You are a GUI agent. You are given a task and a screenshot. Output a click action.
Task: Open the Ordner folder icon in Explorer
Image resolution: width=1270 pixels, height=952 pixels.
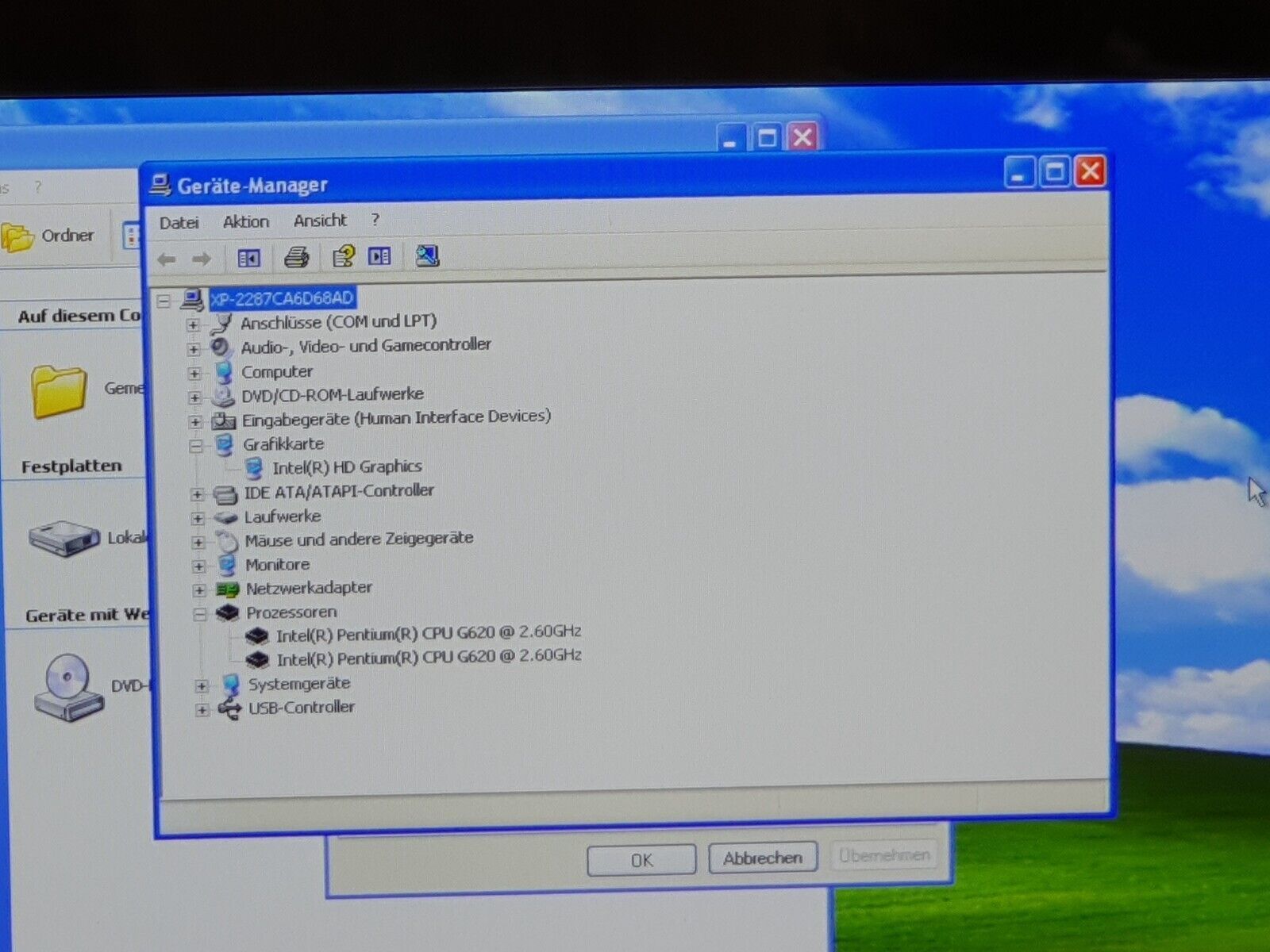(19, 236)
